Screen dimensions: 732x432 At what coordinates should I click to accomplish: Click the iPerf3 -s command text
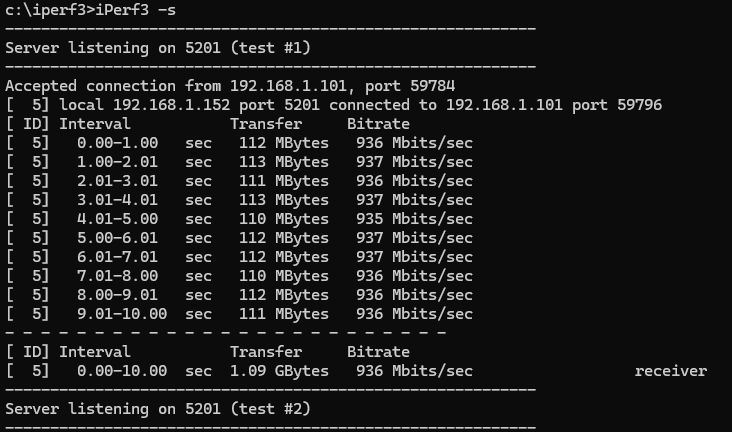[135, 10]
